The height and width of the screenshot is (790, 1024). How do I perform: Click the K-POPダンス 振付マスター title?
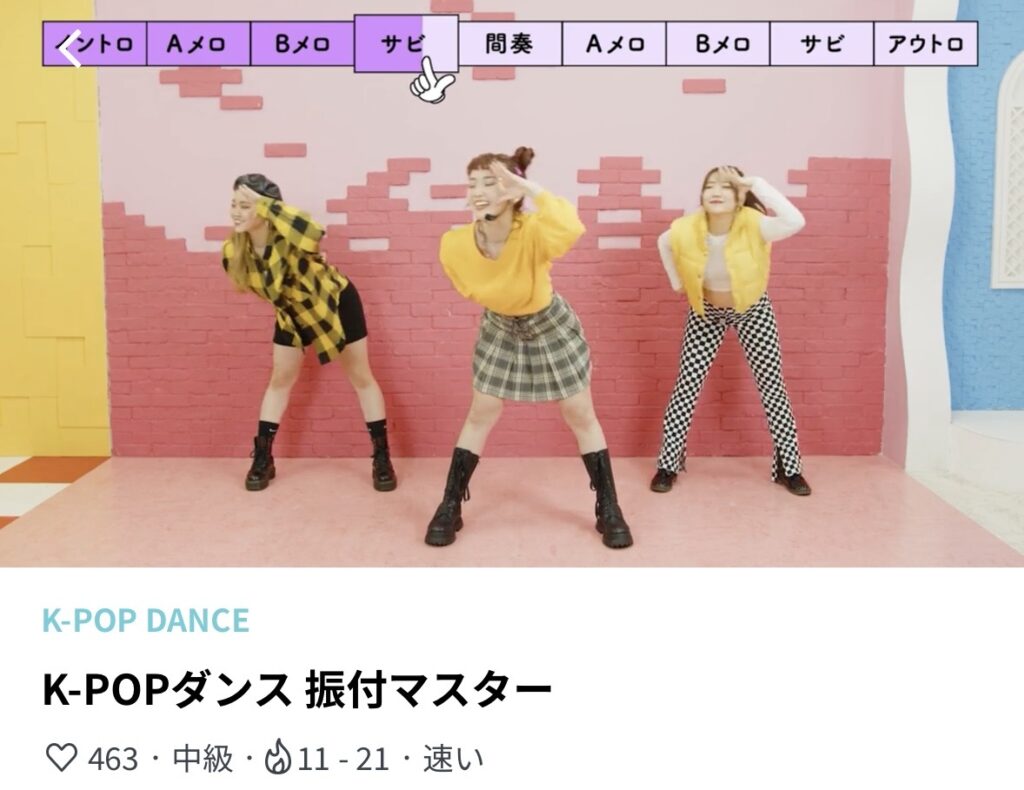tap(297, 689)
